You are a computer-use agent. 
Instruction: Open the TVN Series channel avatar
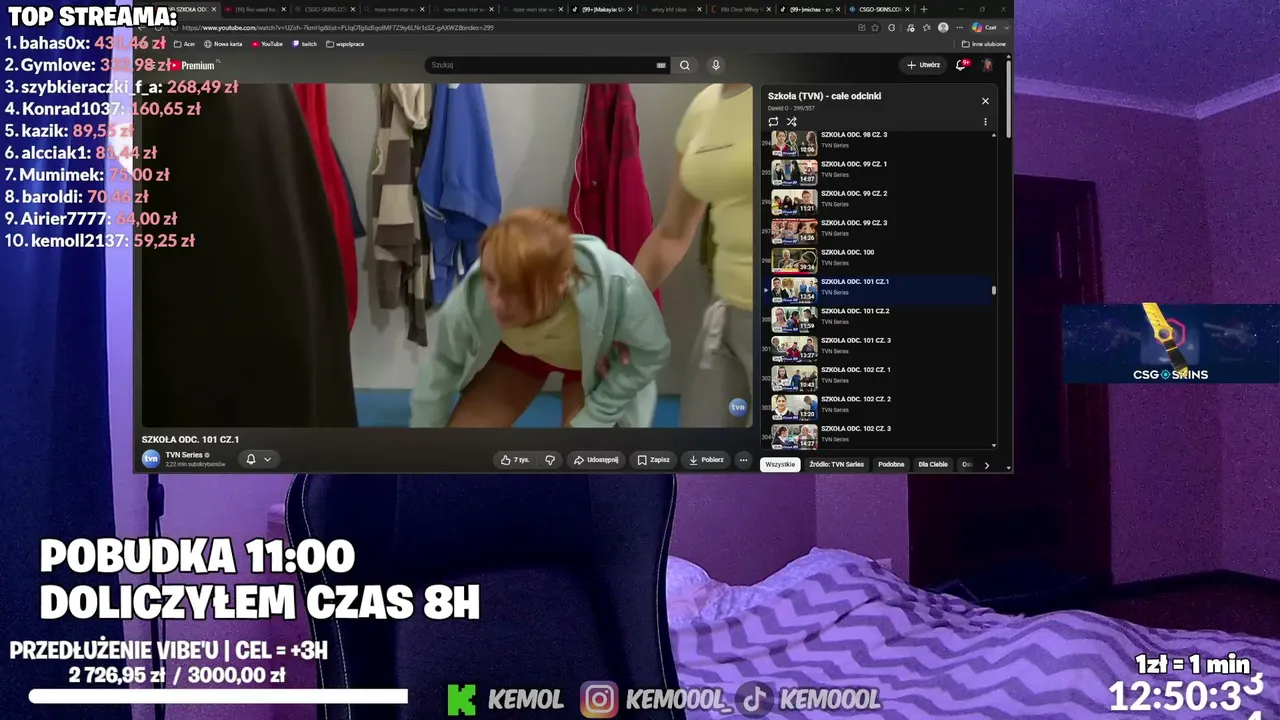pyautogui.click(x=151, y=459)
